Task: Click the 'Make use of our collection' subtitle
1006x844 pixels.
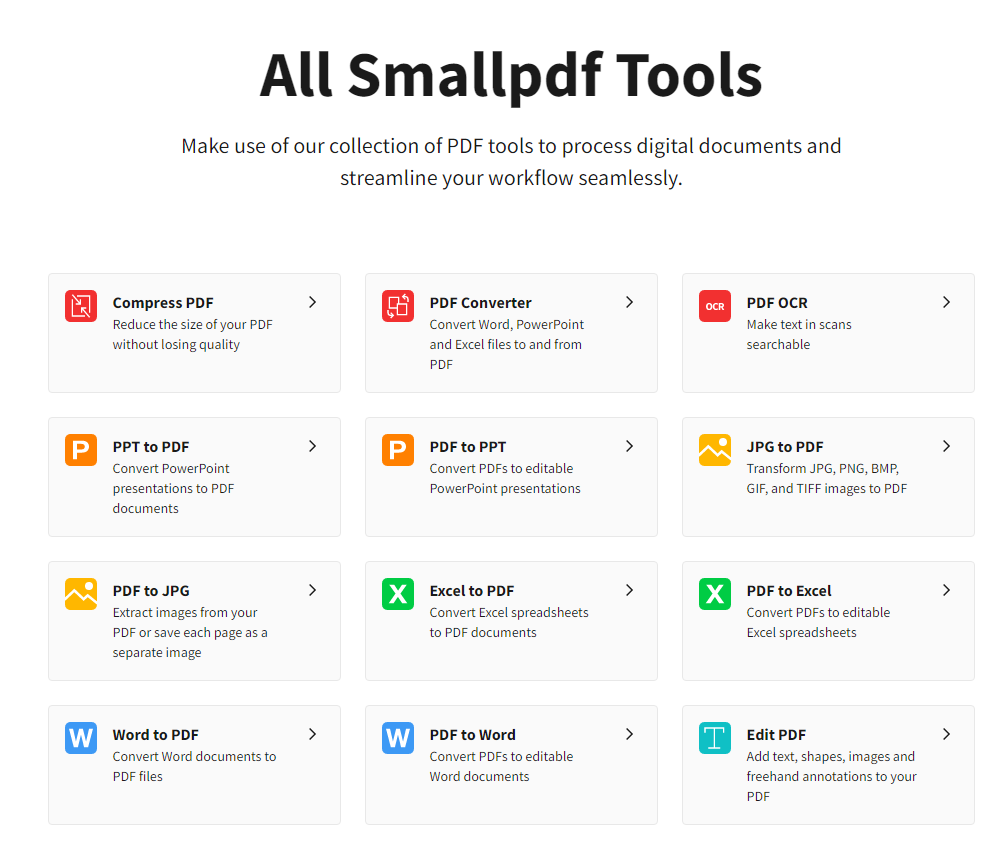Action: coord(511,162)
